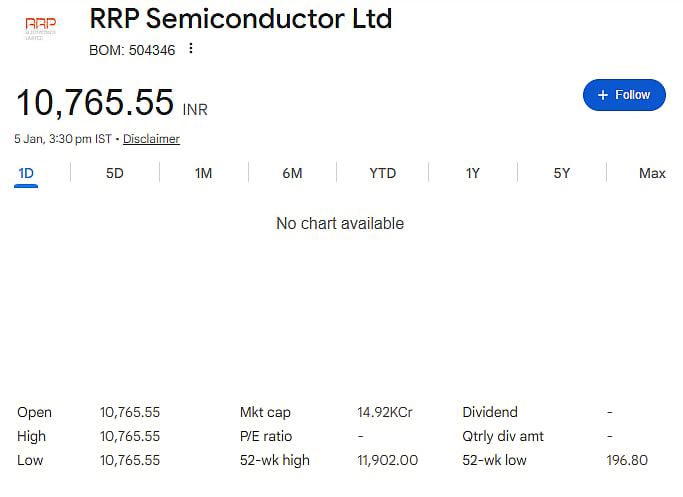Switch to the YTD chart view
This screenshot has width=683, height=497.
pos(382,173)
